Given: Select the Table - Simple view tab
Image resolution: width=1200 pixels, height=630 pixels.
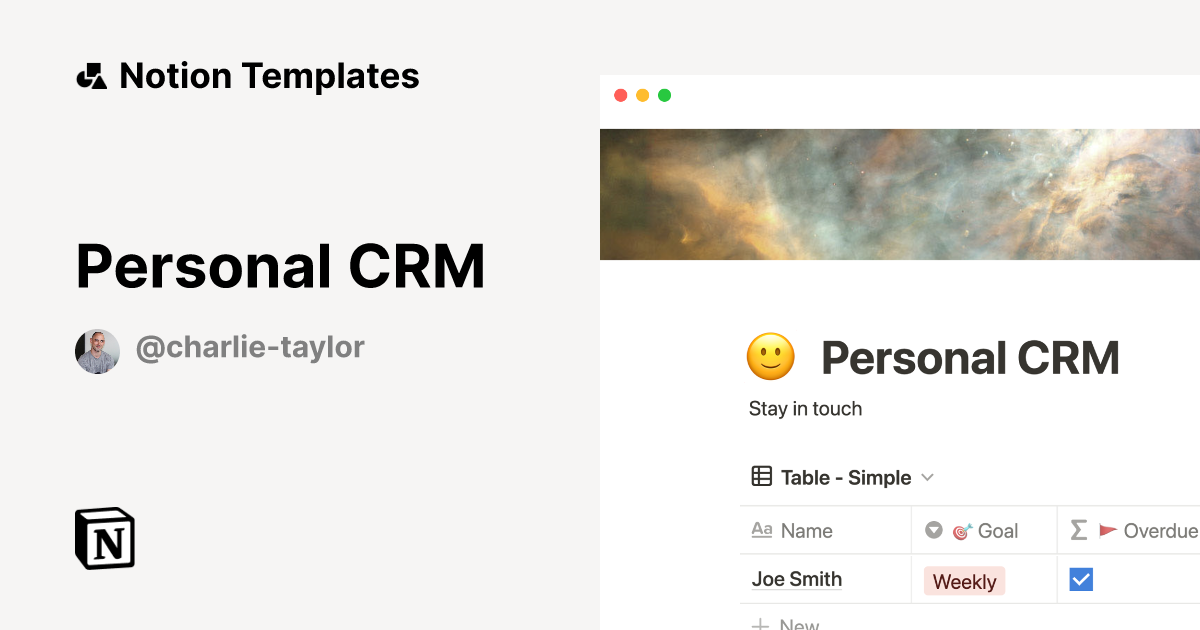Looking at the screenshot, I should (845, 478).
